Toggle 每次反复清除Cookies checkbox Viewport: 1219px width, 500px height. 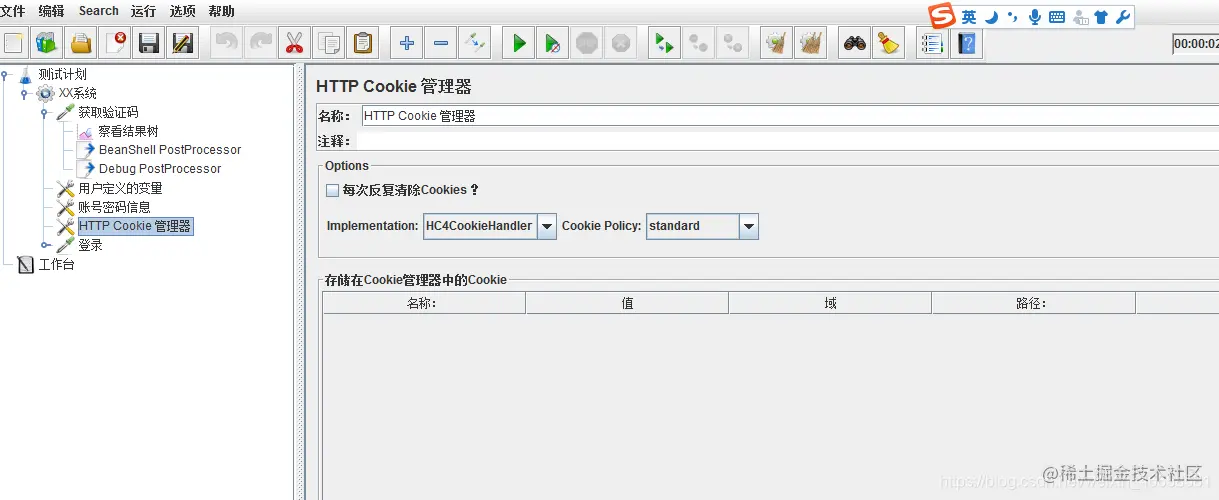coord(333,190)
